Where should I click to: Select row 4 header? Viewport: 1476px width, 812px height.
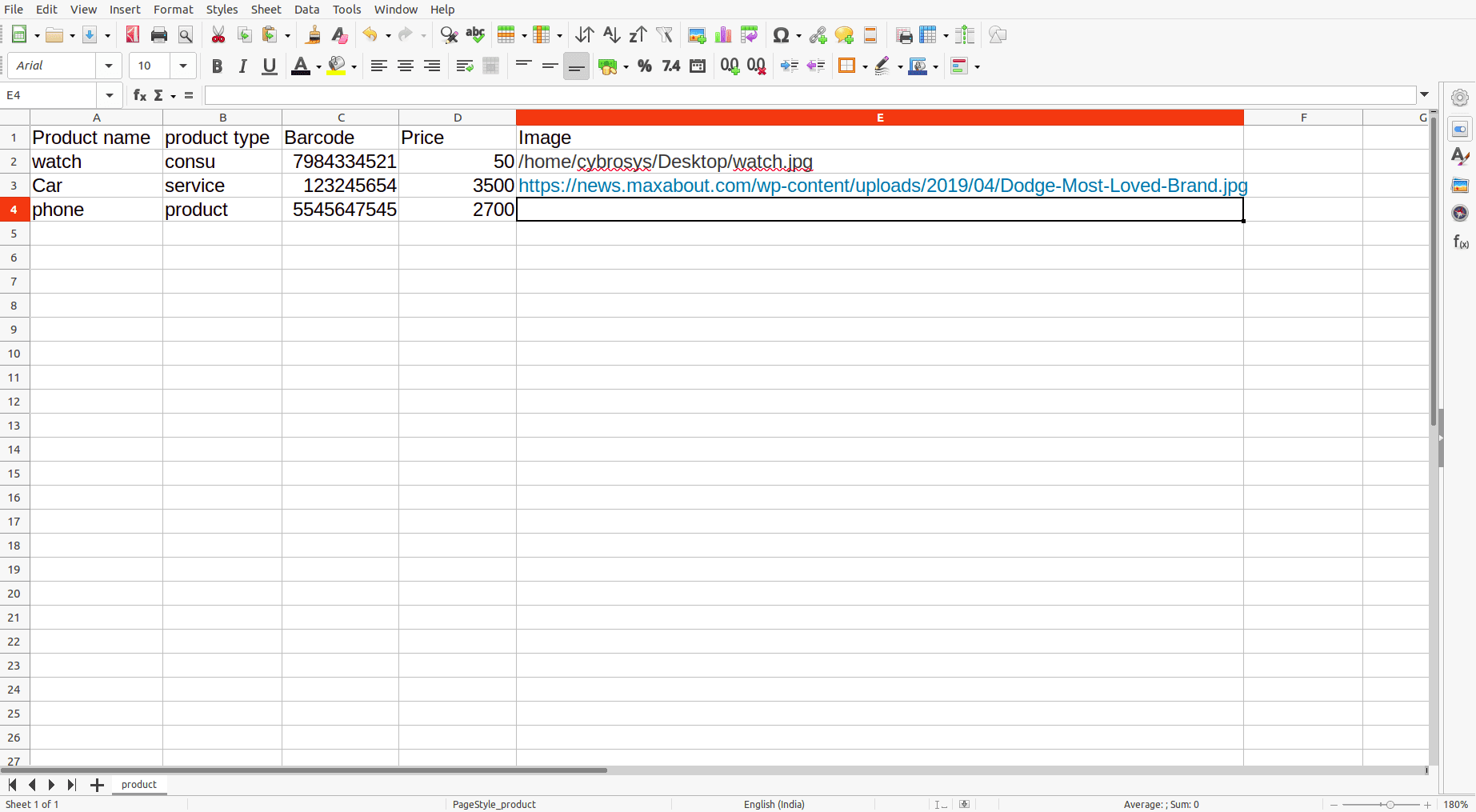click(14, 210)
